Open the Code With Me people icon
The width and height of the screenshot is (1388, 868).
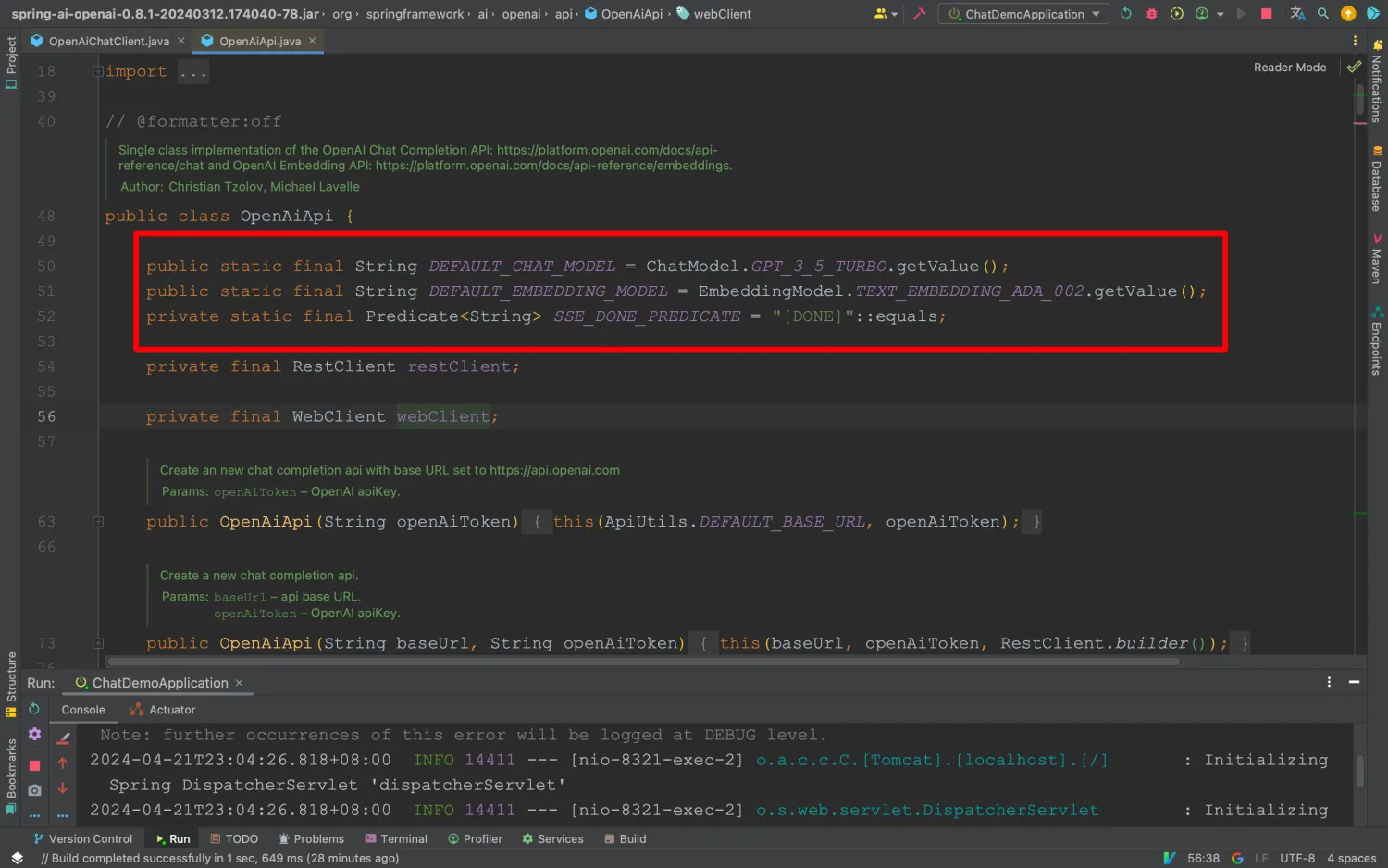coord(880,14)
